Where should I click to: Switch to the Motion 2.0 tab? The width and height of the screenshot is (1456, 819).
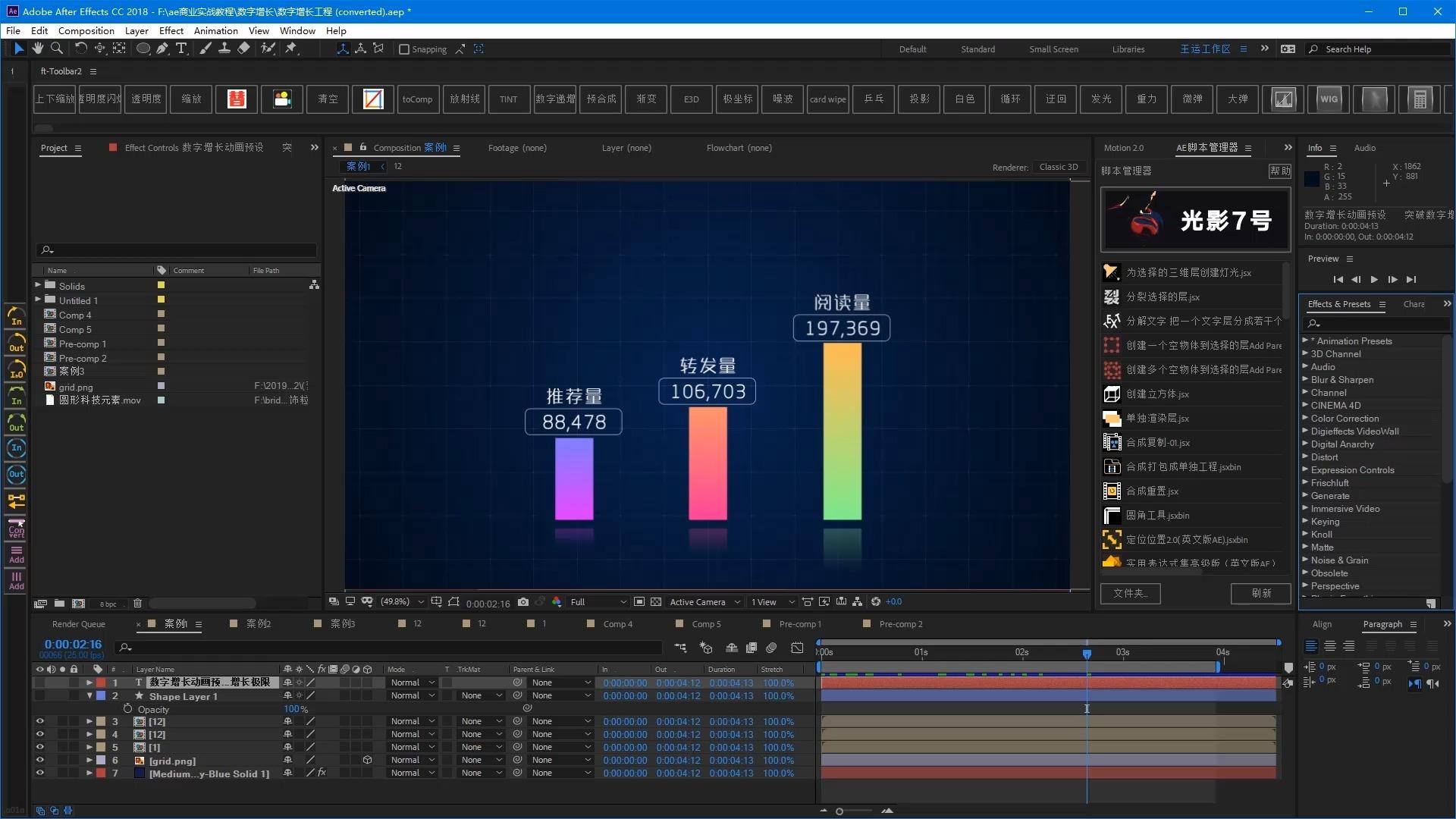tap(1123, 148)
